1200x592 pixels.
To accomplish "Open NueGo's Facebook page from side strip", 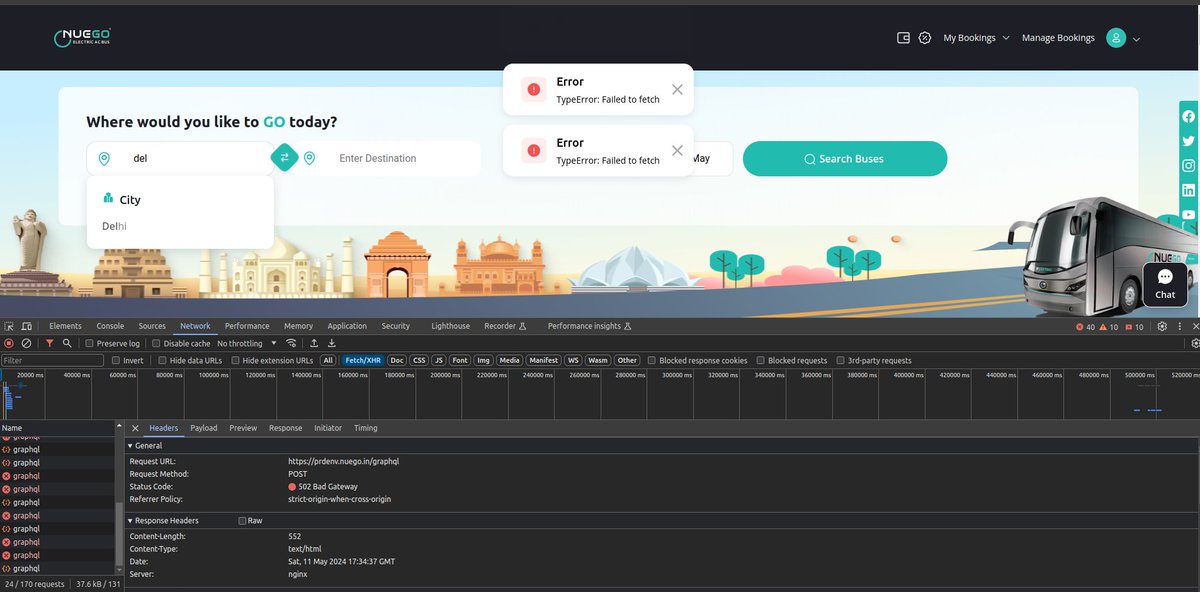I will 1188,117.
